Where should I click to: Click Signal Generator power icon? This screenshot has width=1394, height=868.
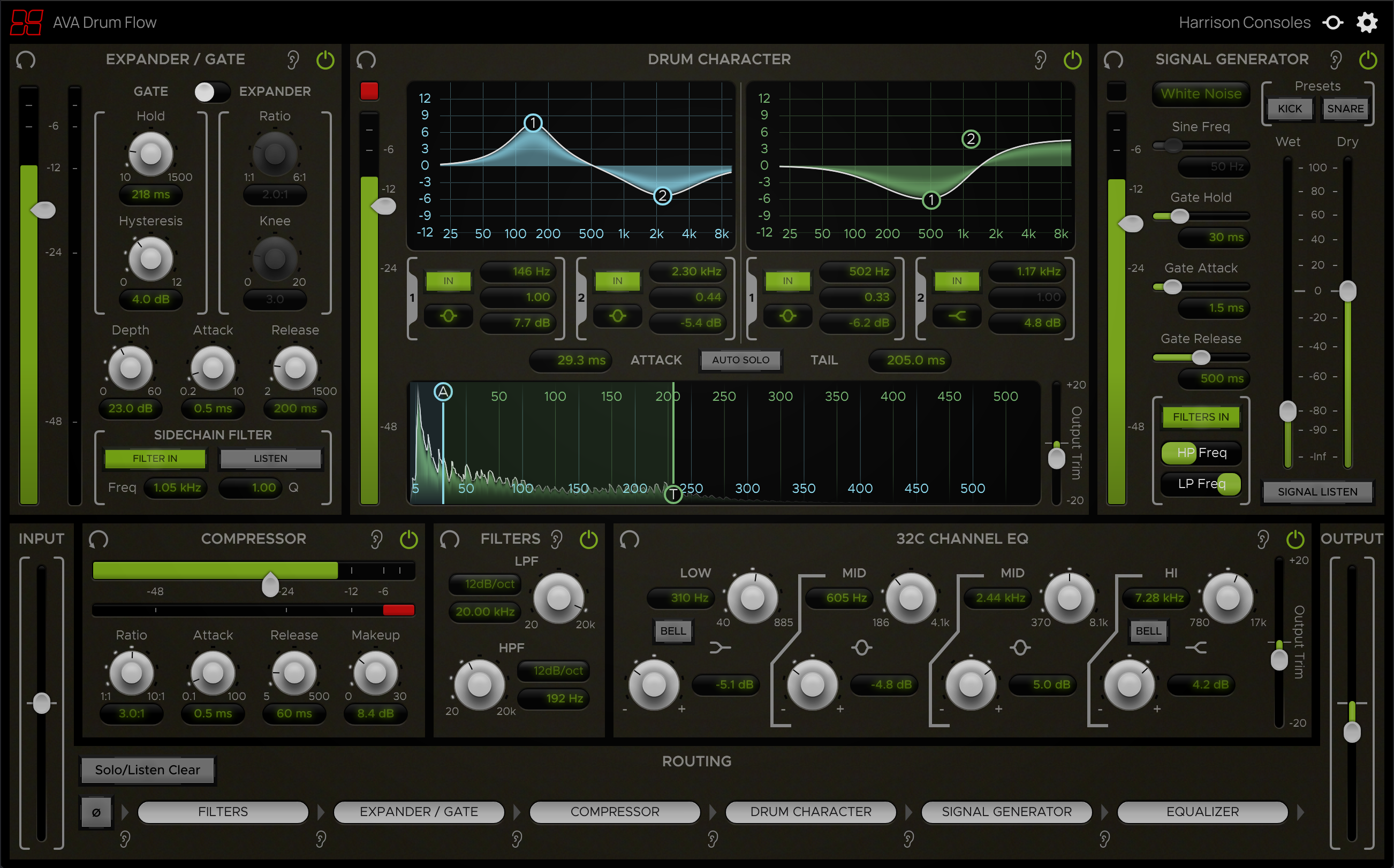pos(1368,60)
